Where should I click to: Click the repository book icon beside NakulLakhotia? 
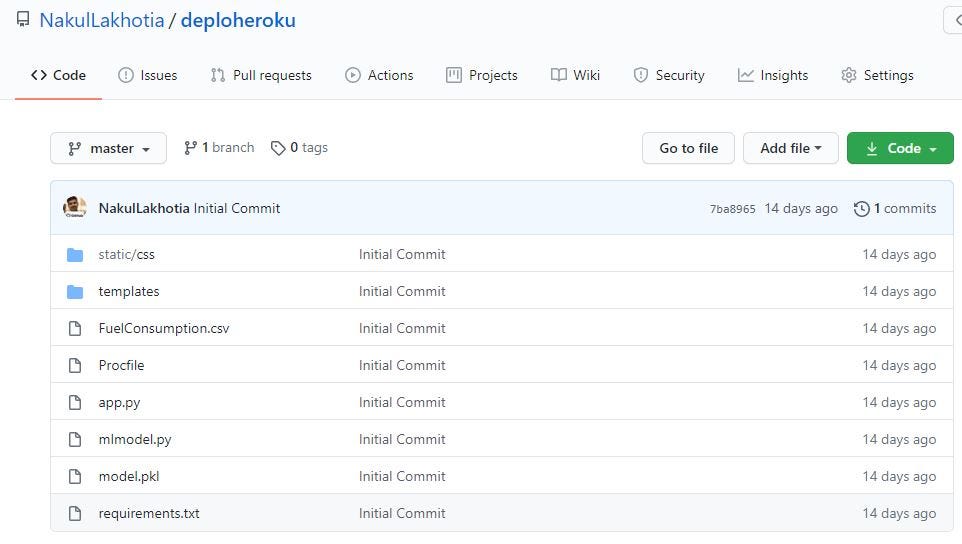pyautogui.click(x=23, y=20)
